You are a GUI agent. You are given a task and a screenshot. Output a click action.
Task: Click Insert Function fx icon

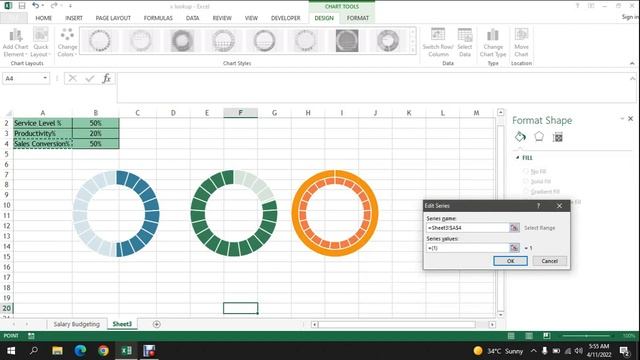[107, 78]
